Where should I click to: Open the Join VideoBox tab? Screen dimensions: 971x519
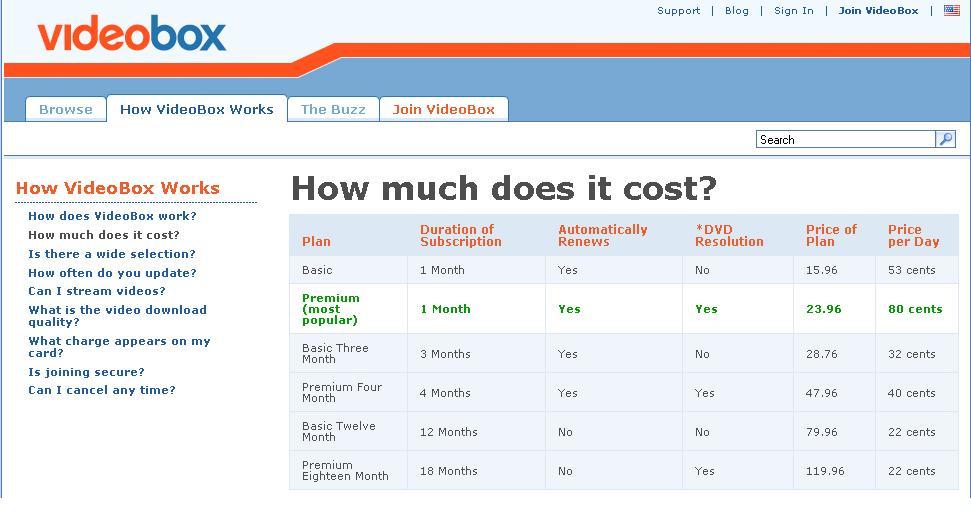pyautogui.click(x=443, y=110)
